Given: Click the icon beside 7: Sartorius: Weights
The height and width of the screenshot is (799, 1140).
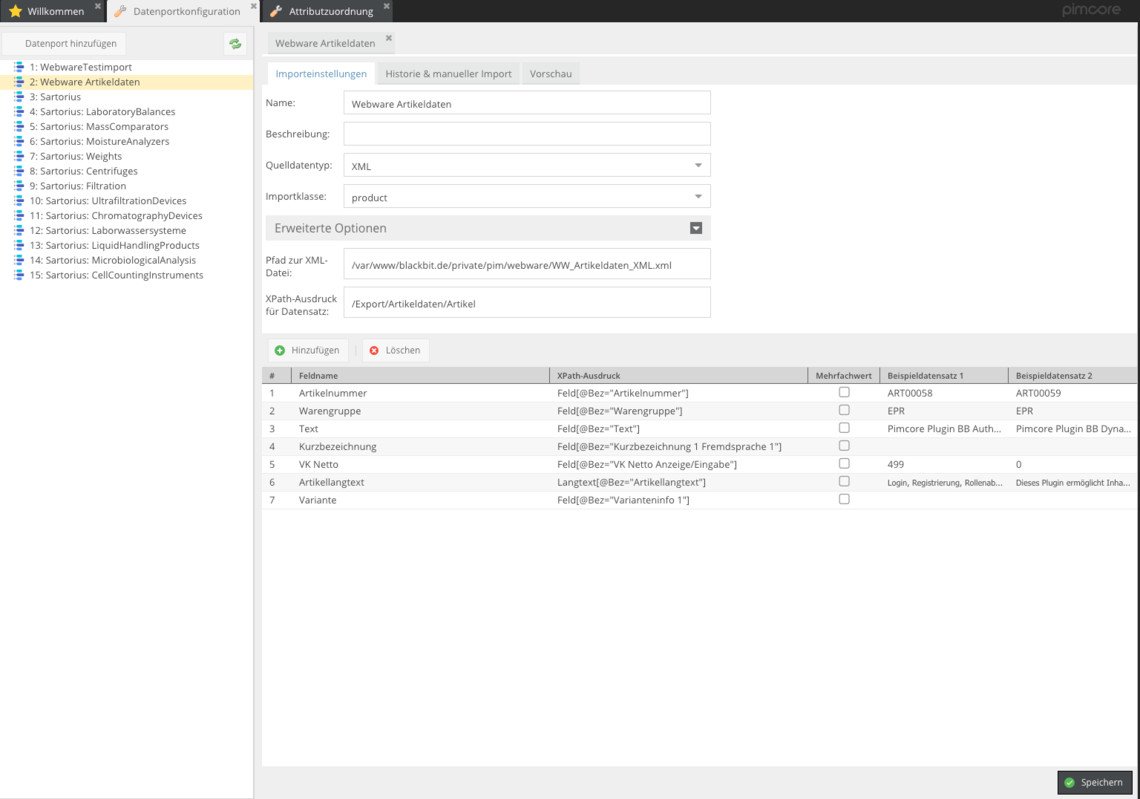Looking at the screenshot, I should pos(20,156).
